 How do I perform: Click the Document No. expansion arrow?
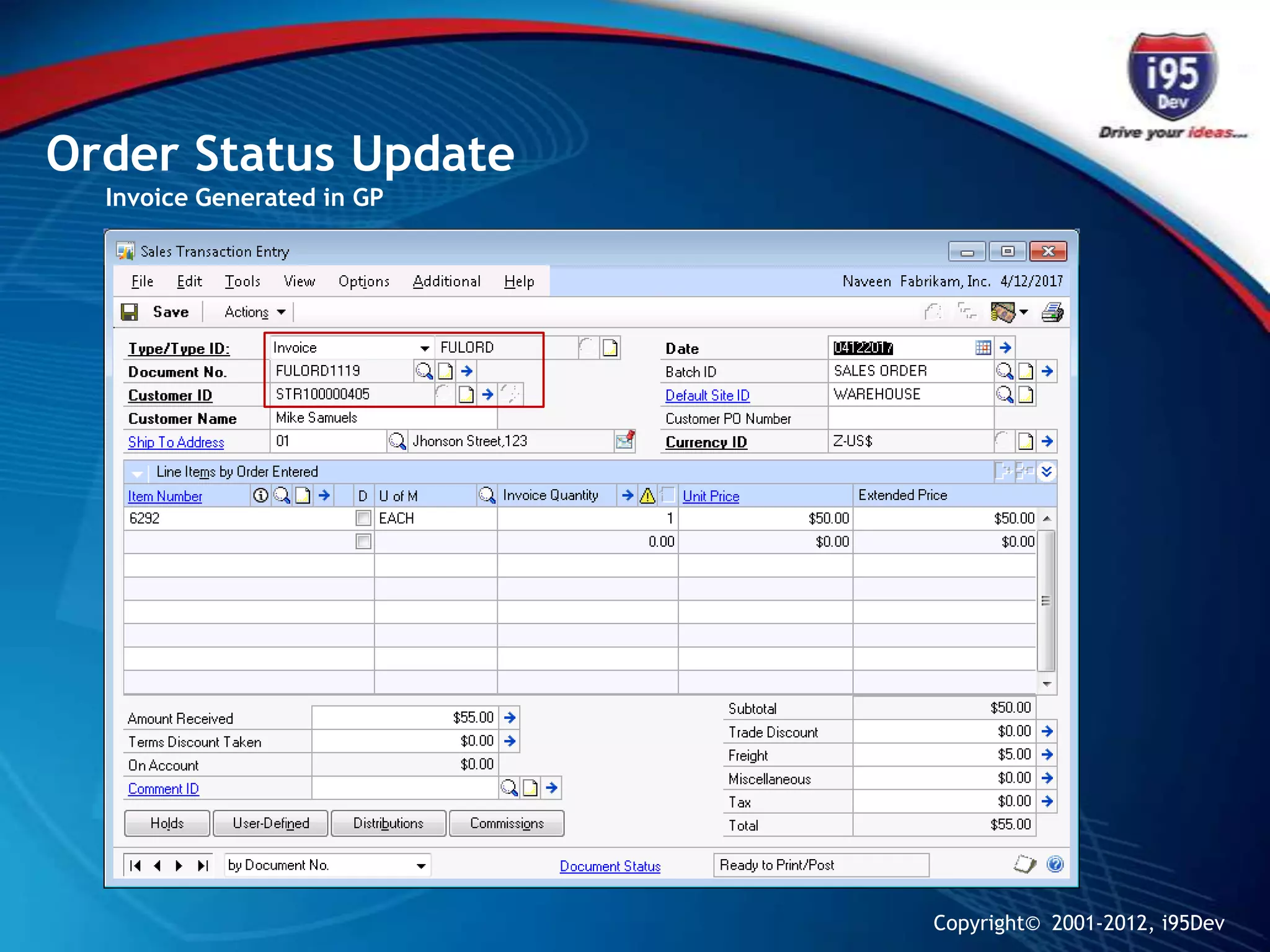[467, 371]
